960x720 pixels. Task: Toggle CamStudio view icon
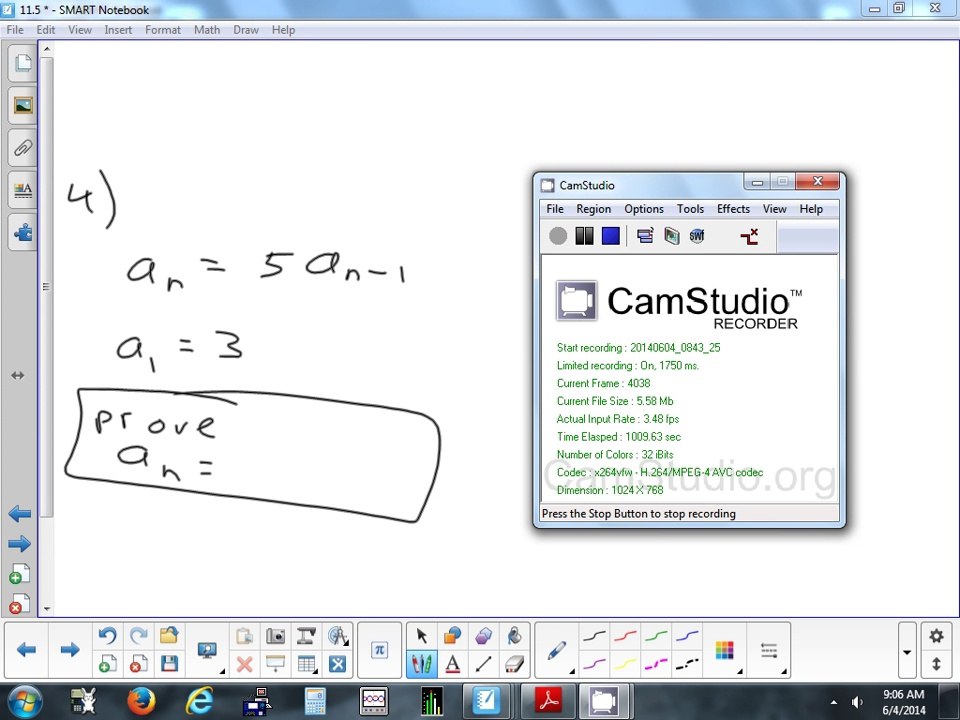point(645,236)
